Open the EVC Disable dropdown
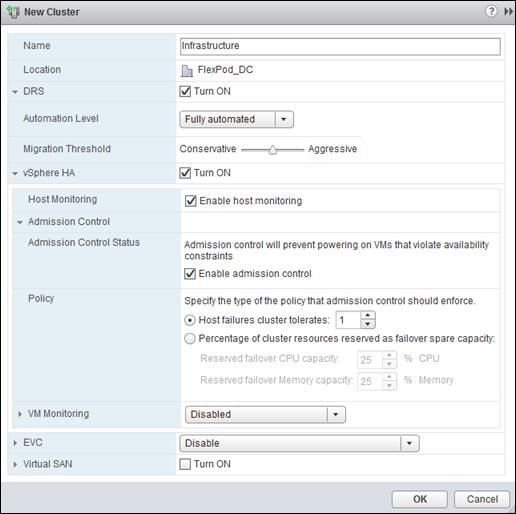The width and height of the screenshot is (516, 514). pyautogui.click(x=299, y=443)
